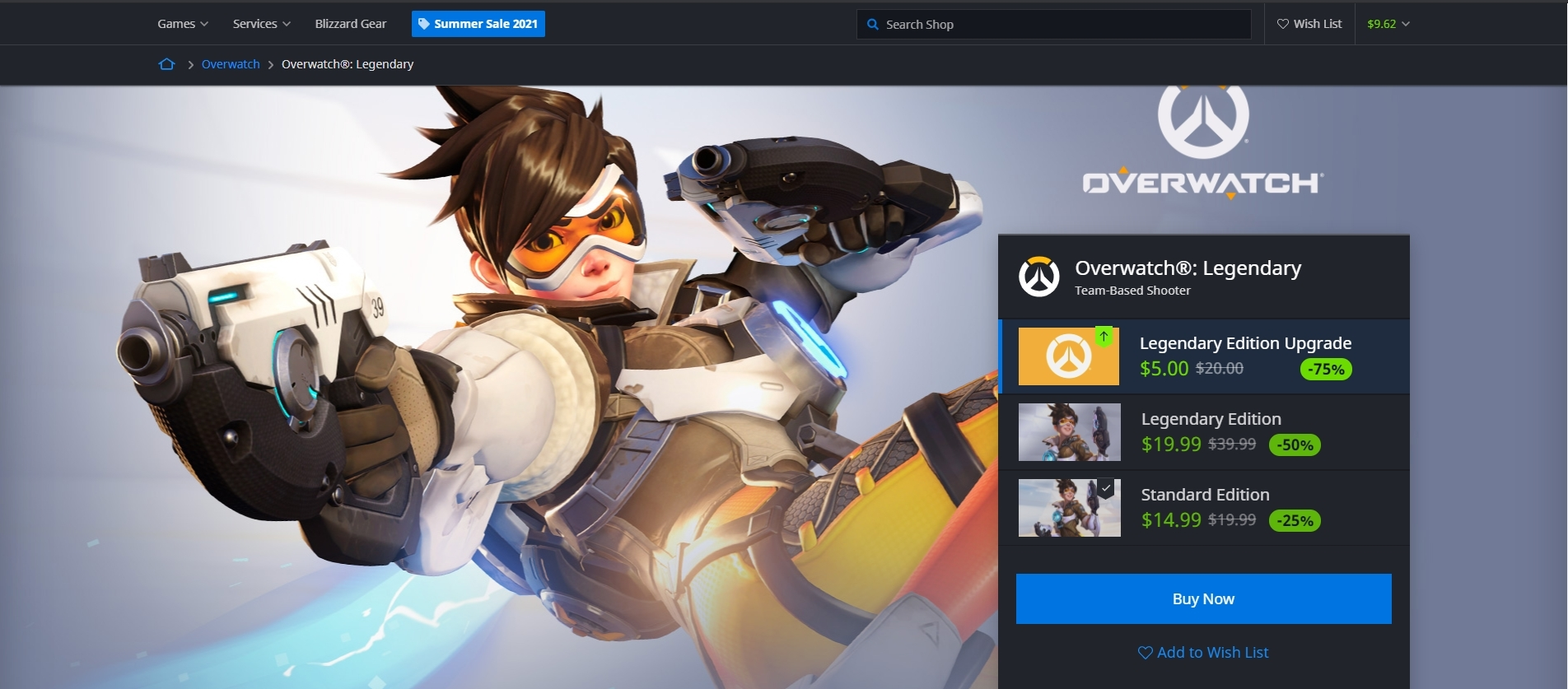
Task: Click the heart icon in Add to Wish List
Action: 1146,653
